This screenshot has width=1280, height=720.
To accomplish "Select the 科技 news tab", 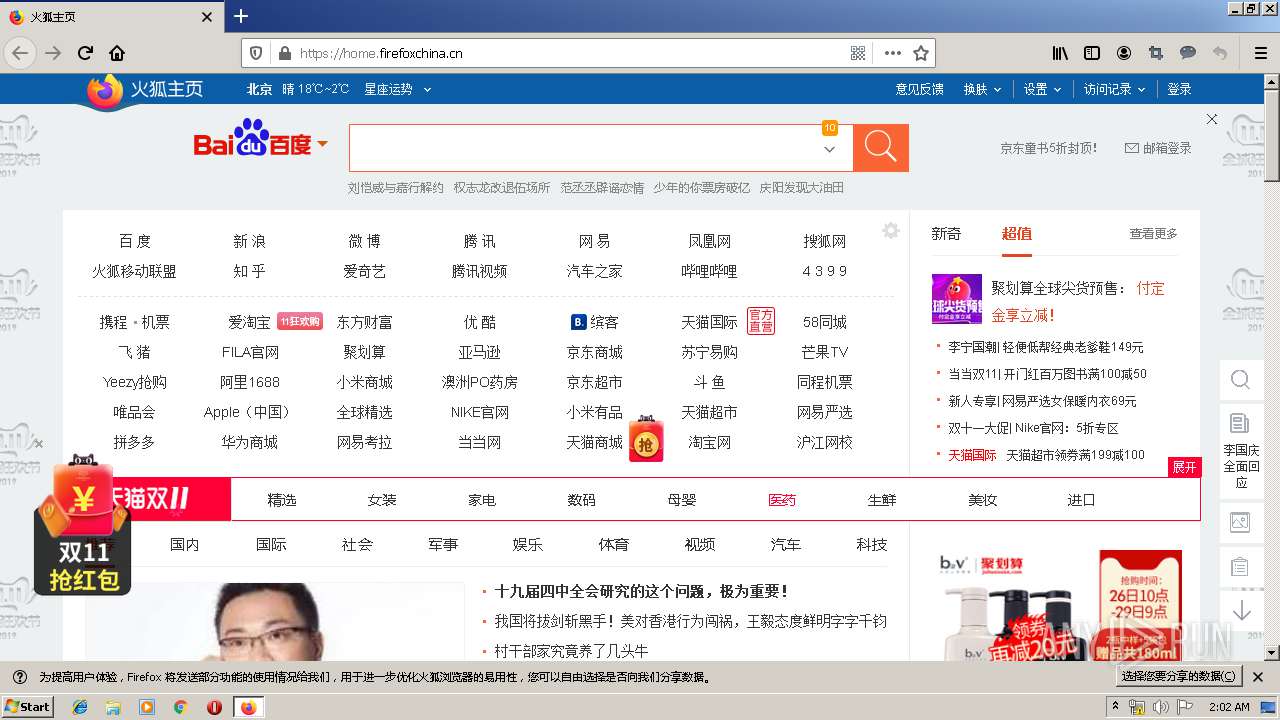I will [872, 544].
